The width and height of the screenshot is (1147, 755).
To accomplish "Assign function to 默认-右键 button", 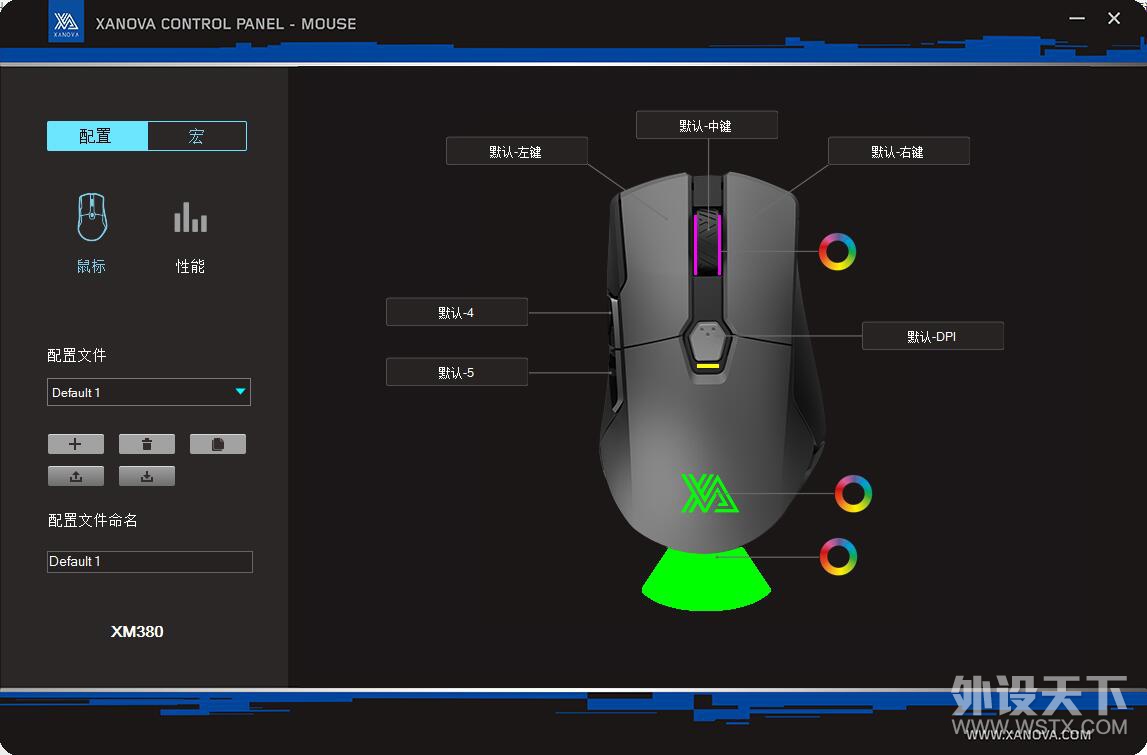I will click(898, 151).
